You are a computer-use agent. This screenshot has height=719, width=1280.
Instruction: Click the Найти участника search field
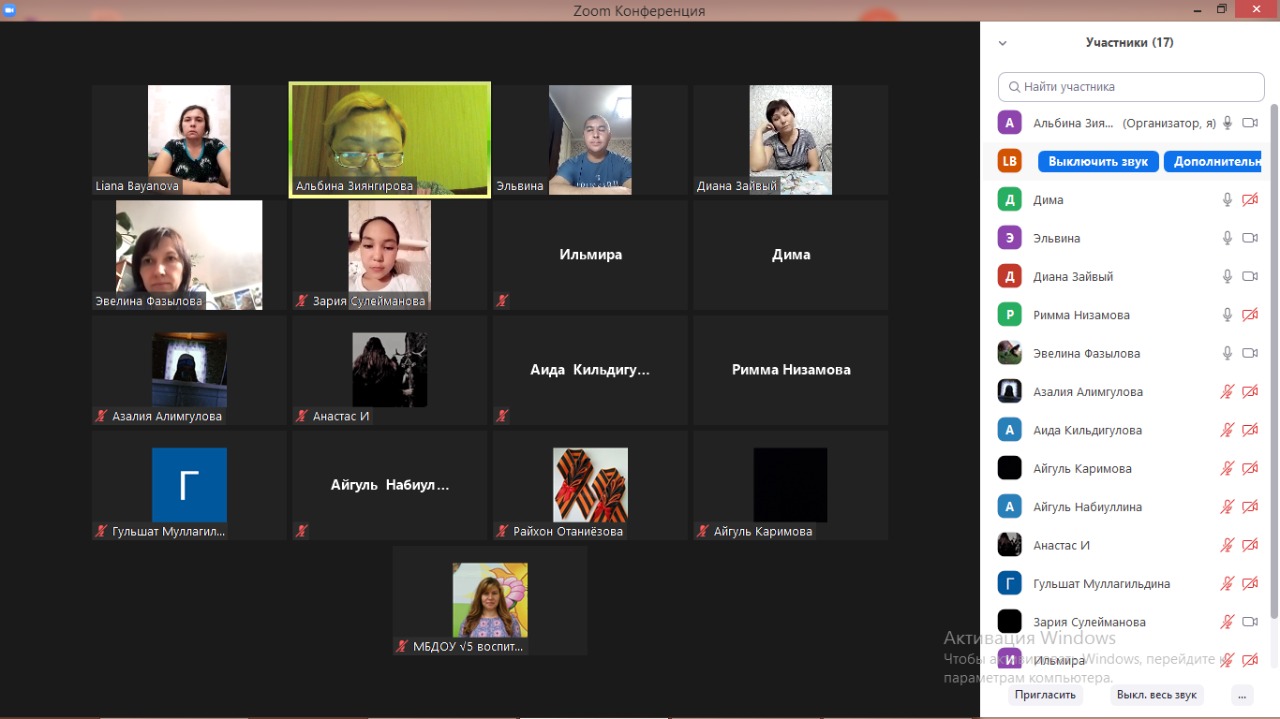tap(1130, 87)
